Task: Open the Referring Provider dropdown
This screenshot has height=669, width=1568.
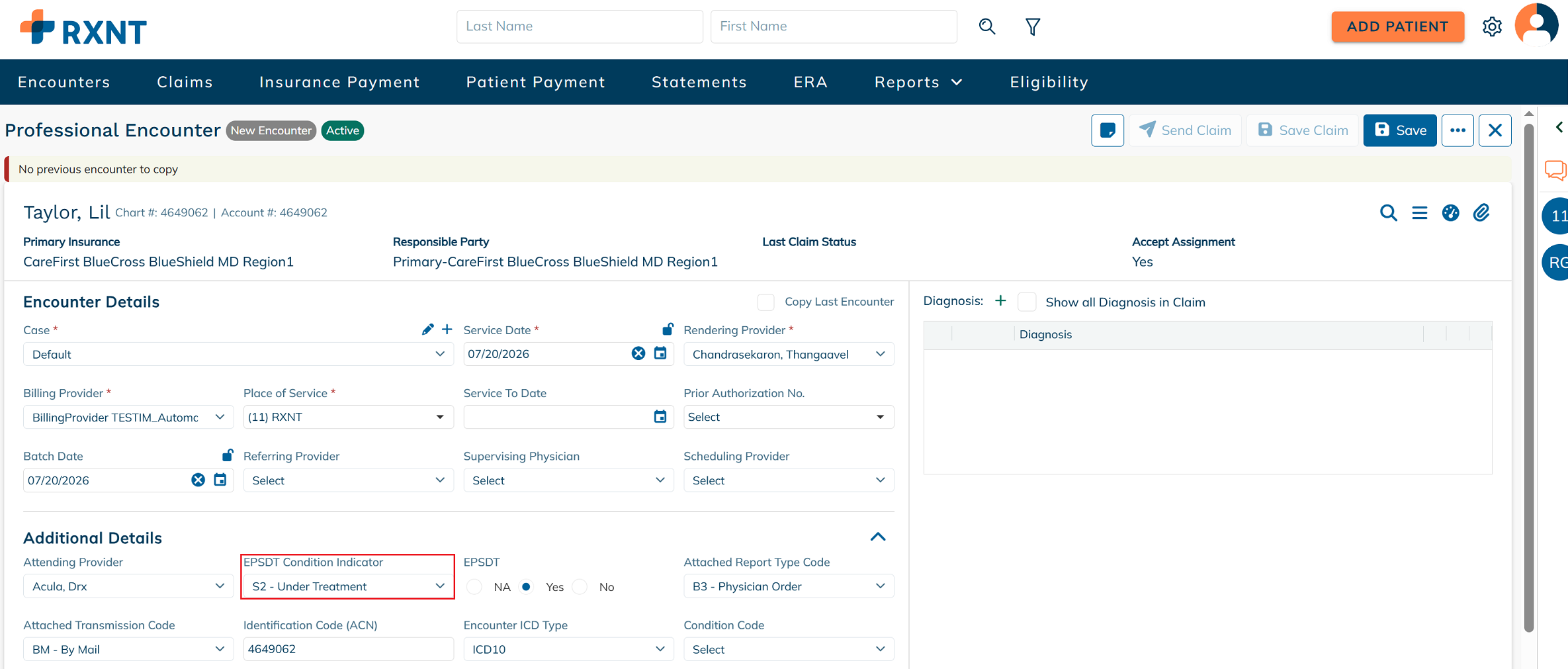Action: pos(349,480)
